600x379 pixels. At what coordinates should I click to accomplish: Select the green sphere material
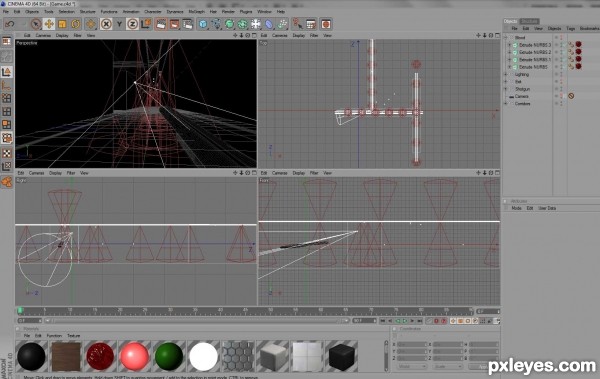[169, 356]
